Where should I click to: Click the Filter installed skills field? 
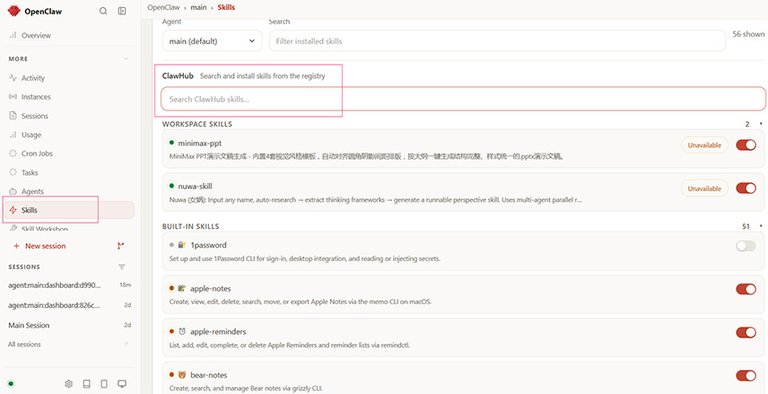pos(497,41)
